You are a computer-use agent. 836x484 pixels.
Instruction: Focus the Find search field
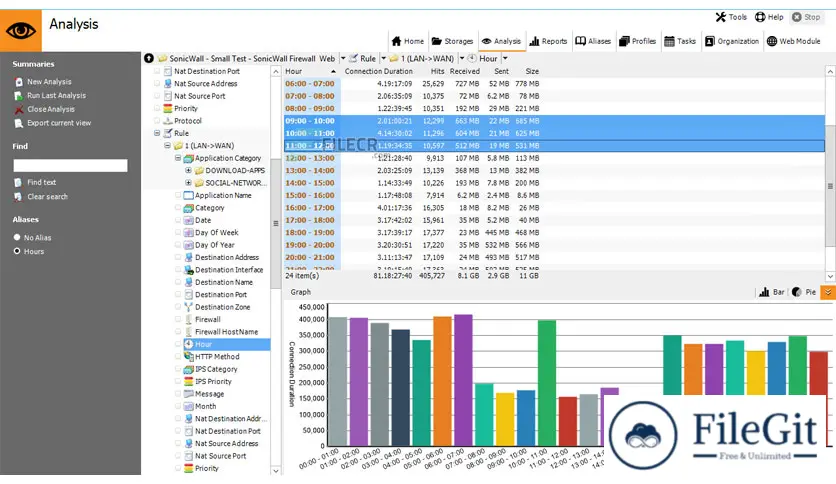click(x=70, y=166)
